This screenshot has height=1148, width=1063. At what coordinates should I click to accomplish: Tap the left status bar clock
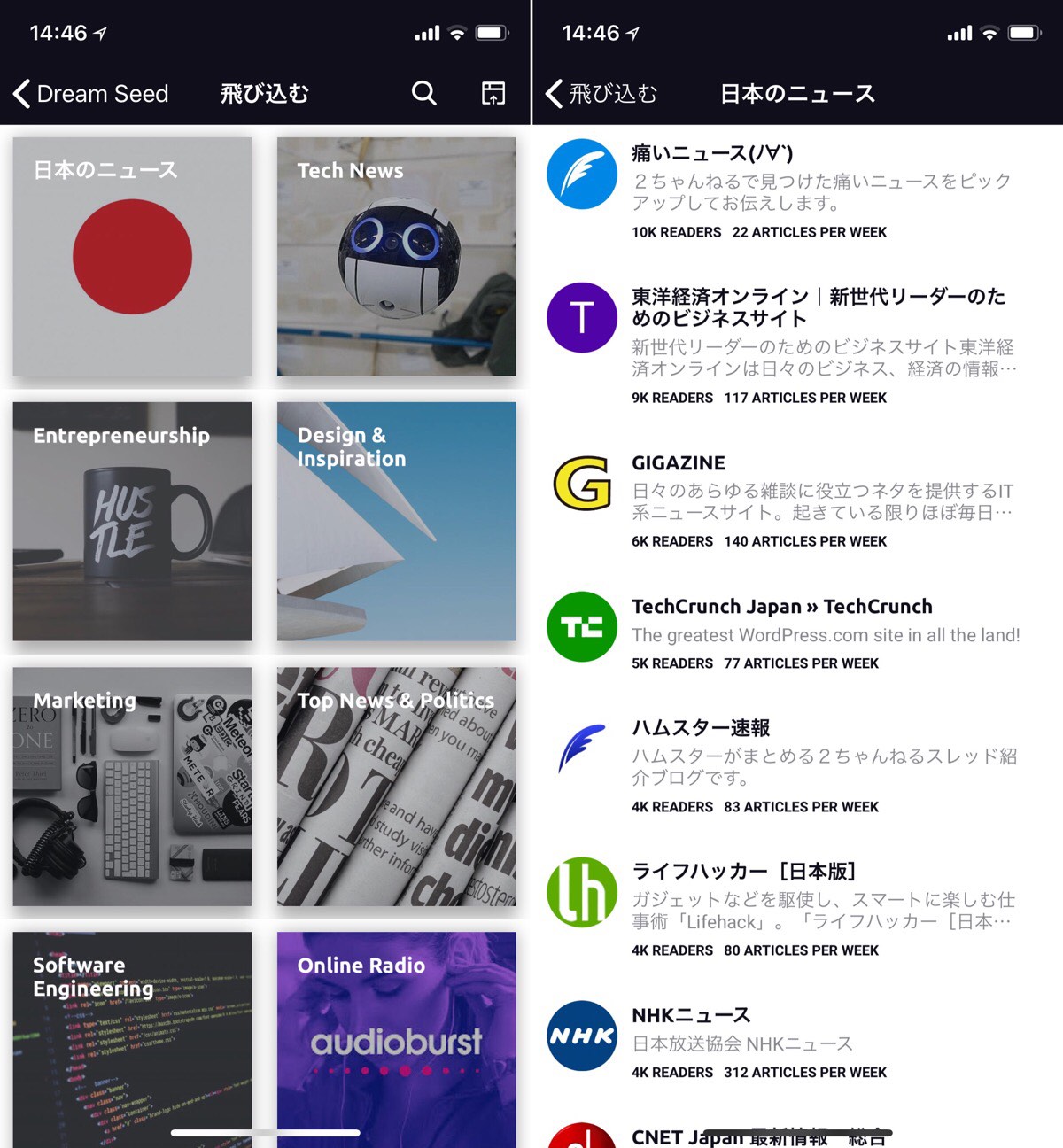point(58,33)
